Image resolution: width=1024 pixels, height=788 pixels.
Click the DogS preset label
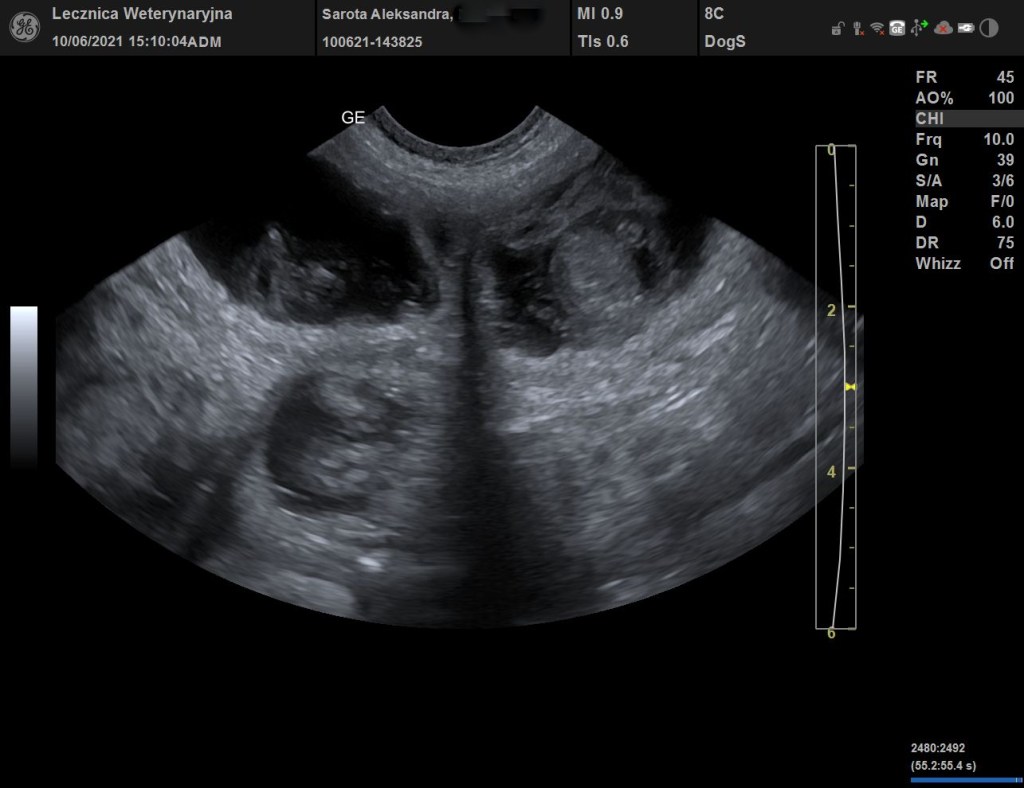(x=724, y=42)
